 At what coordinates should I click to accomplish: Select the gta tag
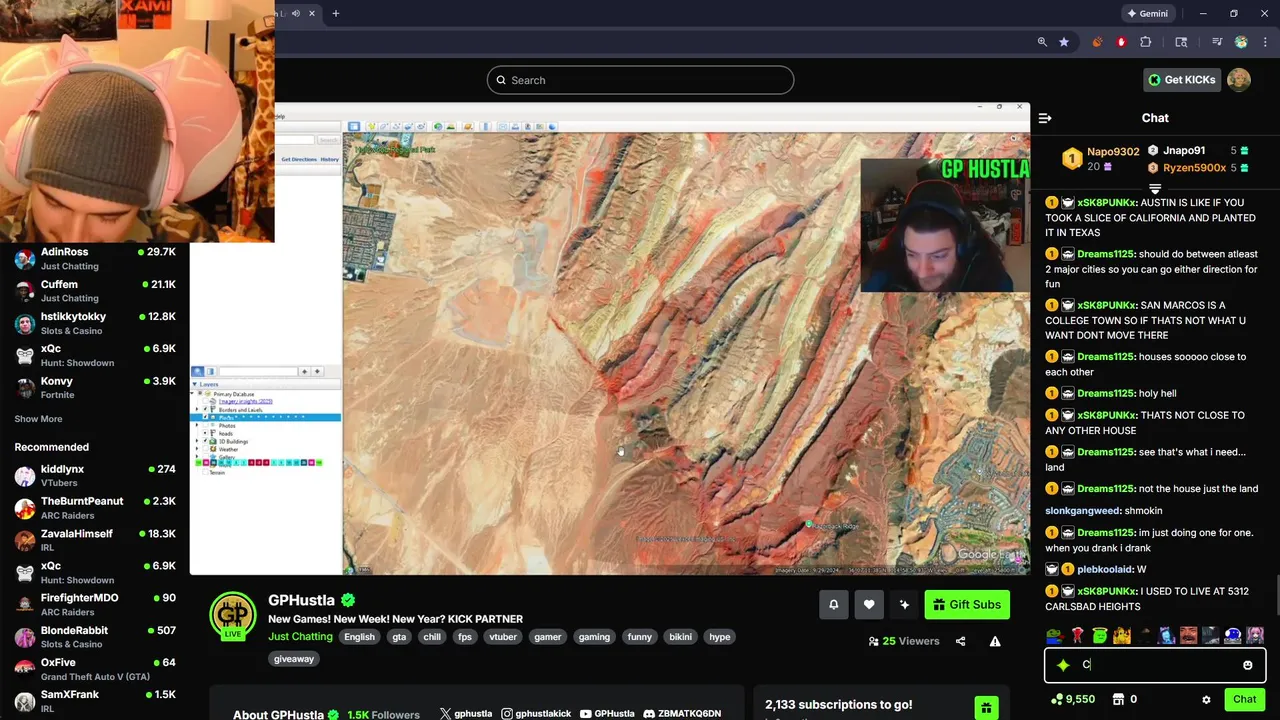(399, 637)
